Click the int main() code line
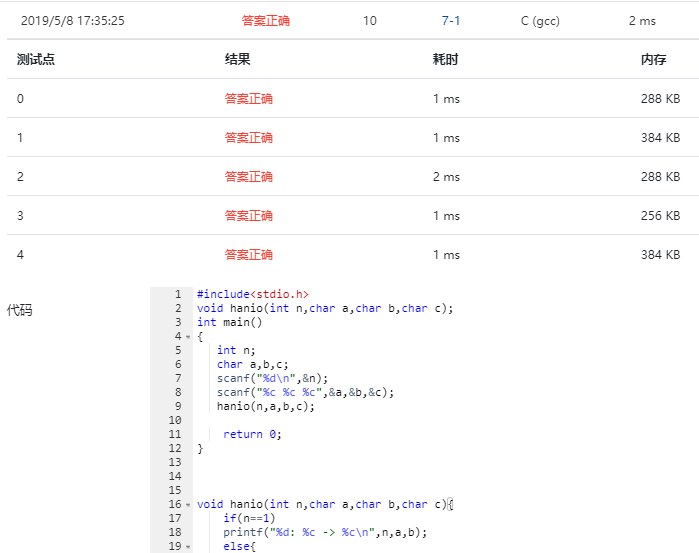This screenshot has width=699, height=553. (x=230, y=322)
